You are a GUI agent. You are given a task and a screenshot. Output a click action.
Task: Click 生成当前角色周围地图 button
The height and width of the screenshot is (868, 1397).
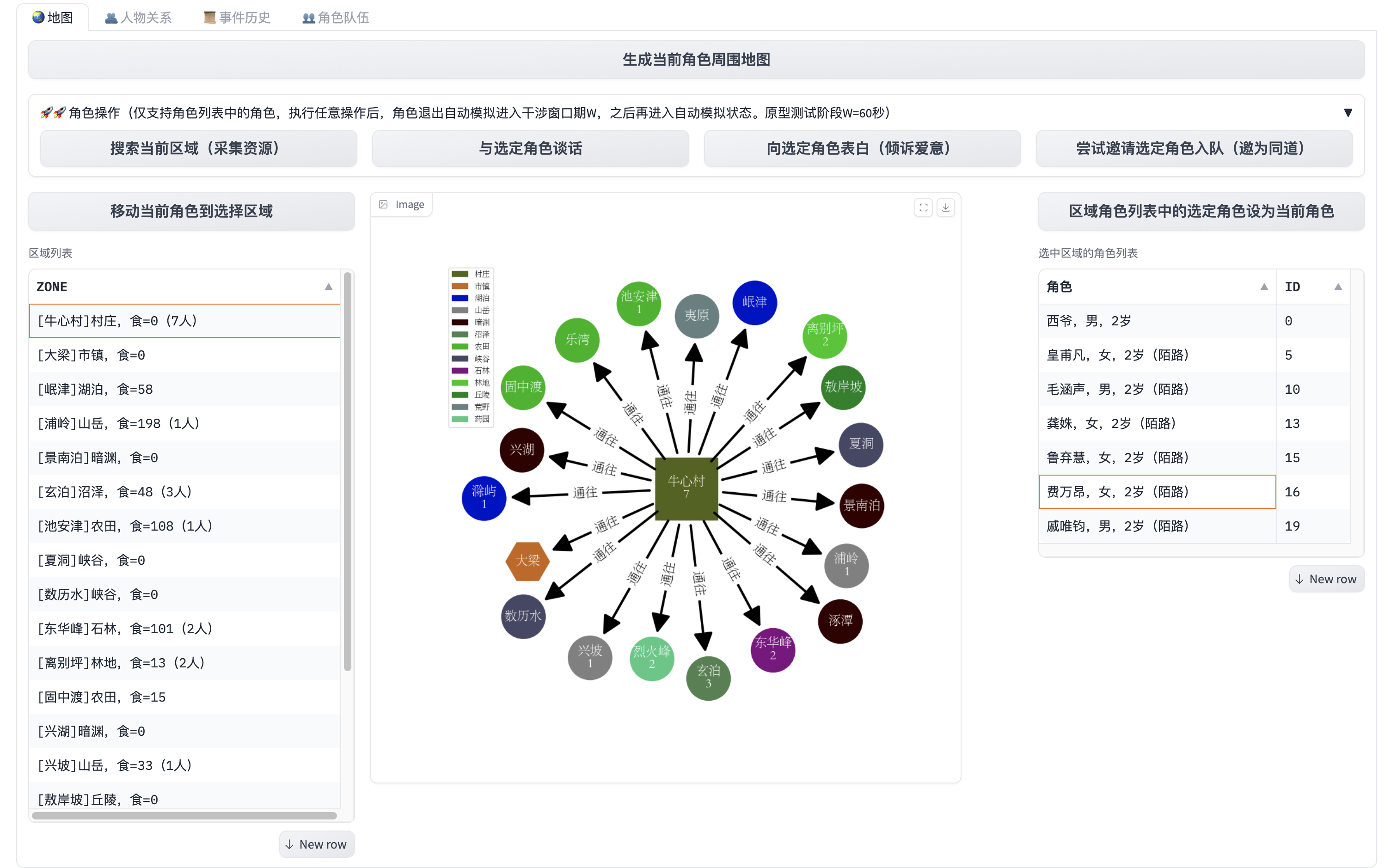[696, 59]
